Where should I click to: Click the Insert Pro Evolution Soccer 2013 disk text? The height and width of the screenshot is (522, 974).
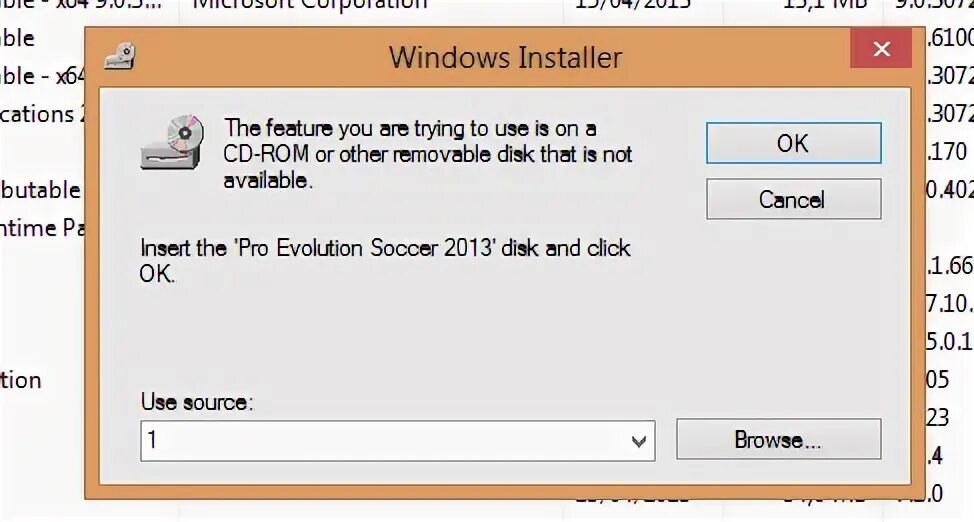tap(385, 260)
